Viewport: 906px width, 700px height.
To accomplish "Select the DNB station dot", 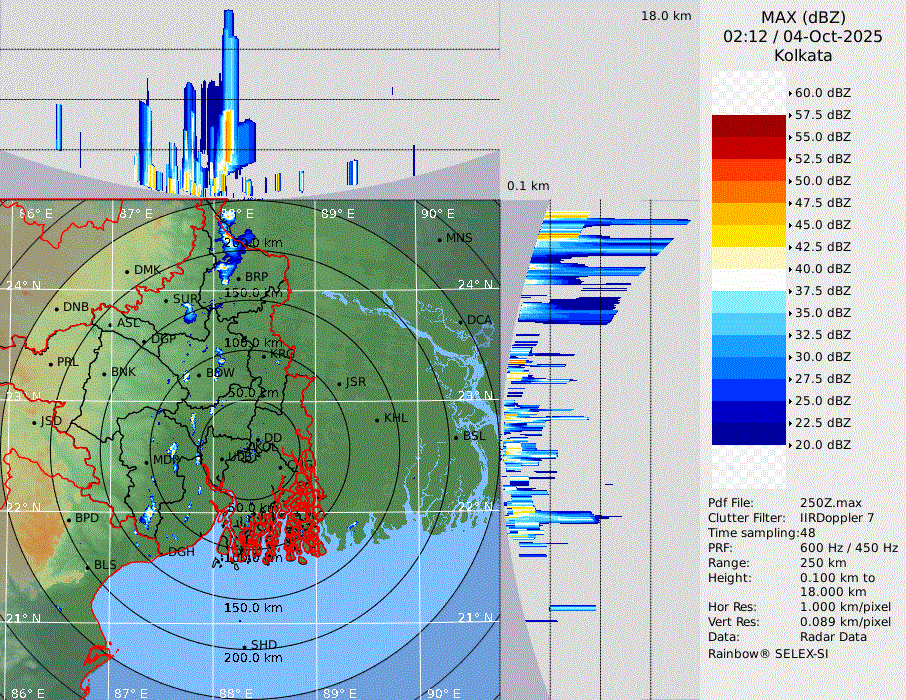I will pos(57,308).
